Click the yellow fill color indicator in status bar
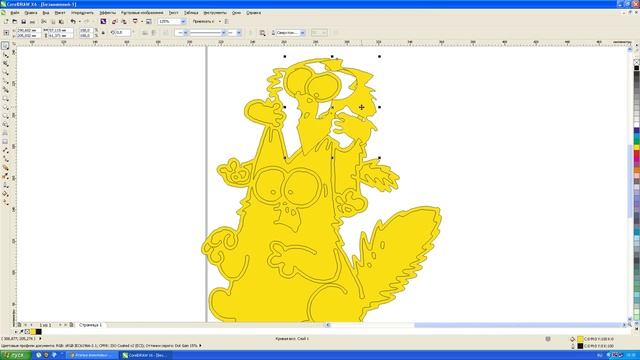The height and width of the screenshot is (360, 640). point(580,339)
